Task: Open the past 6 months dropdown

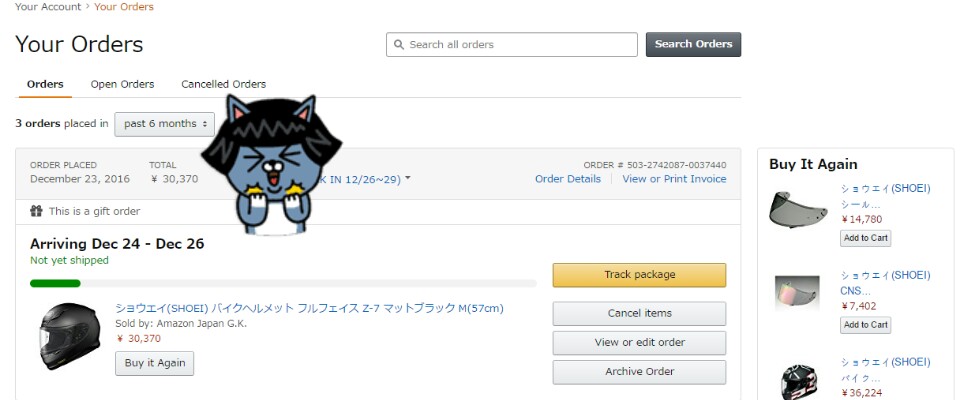Action: (x=165, y=124)
